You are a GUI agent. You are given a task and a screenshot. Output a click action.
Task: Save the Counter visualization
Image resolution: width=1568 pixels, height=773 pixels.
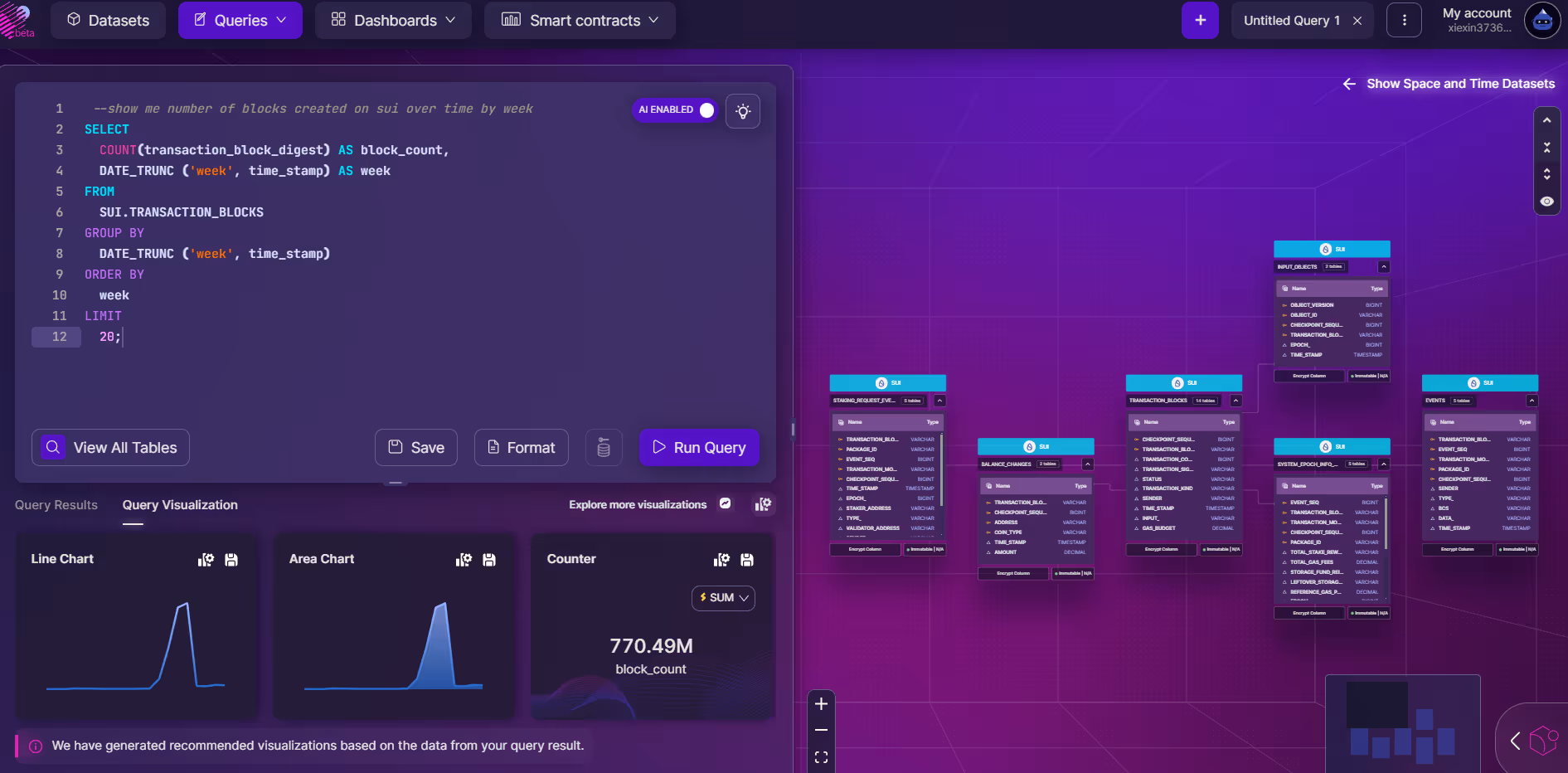747,560
